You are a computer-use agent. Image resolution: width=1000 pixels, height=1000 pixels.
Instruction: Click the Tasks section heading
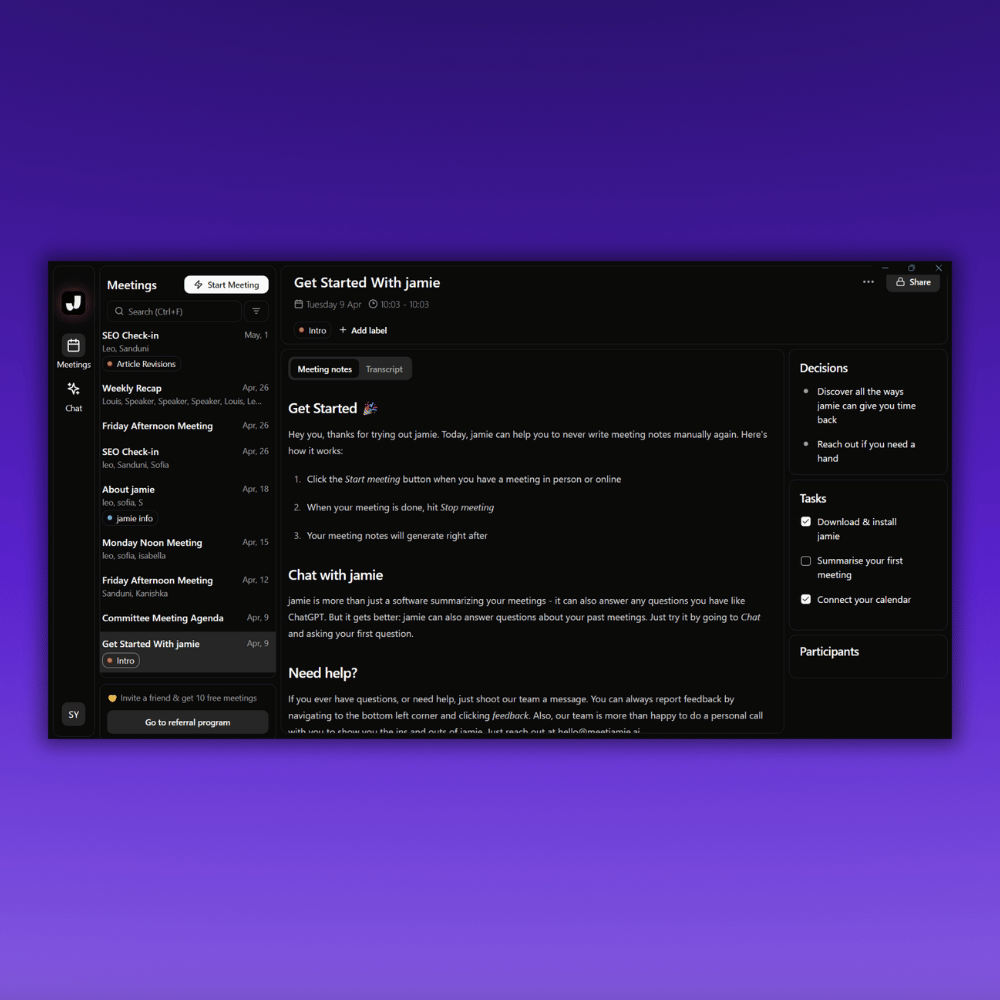812,498
